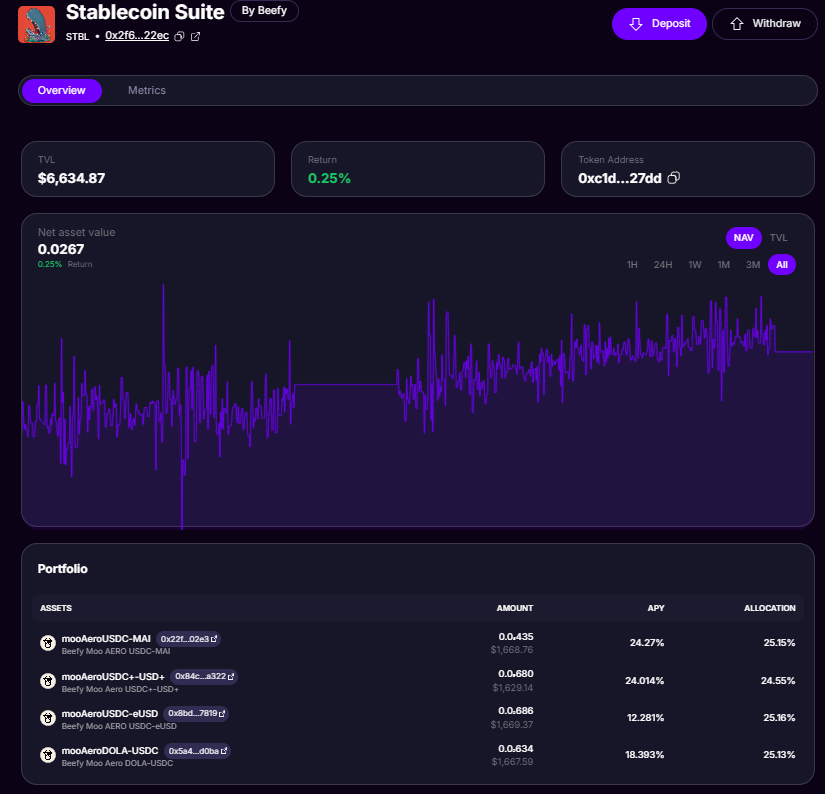The height and width of the screenshot is (794, 825).
Task: Click the mooAeroUSDC-MAI asset name
Action: [x=106, y=639]
